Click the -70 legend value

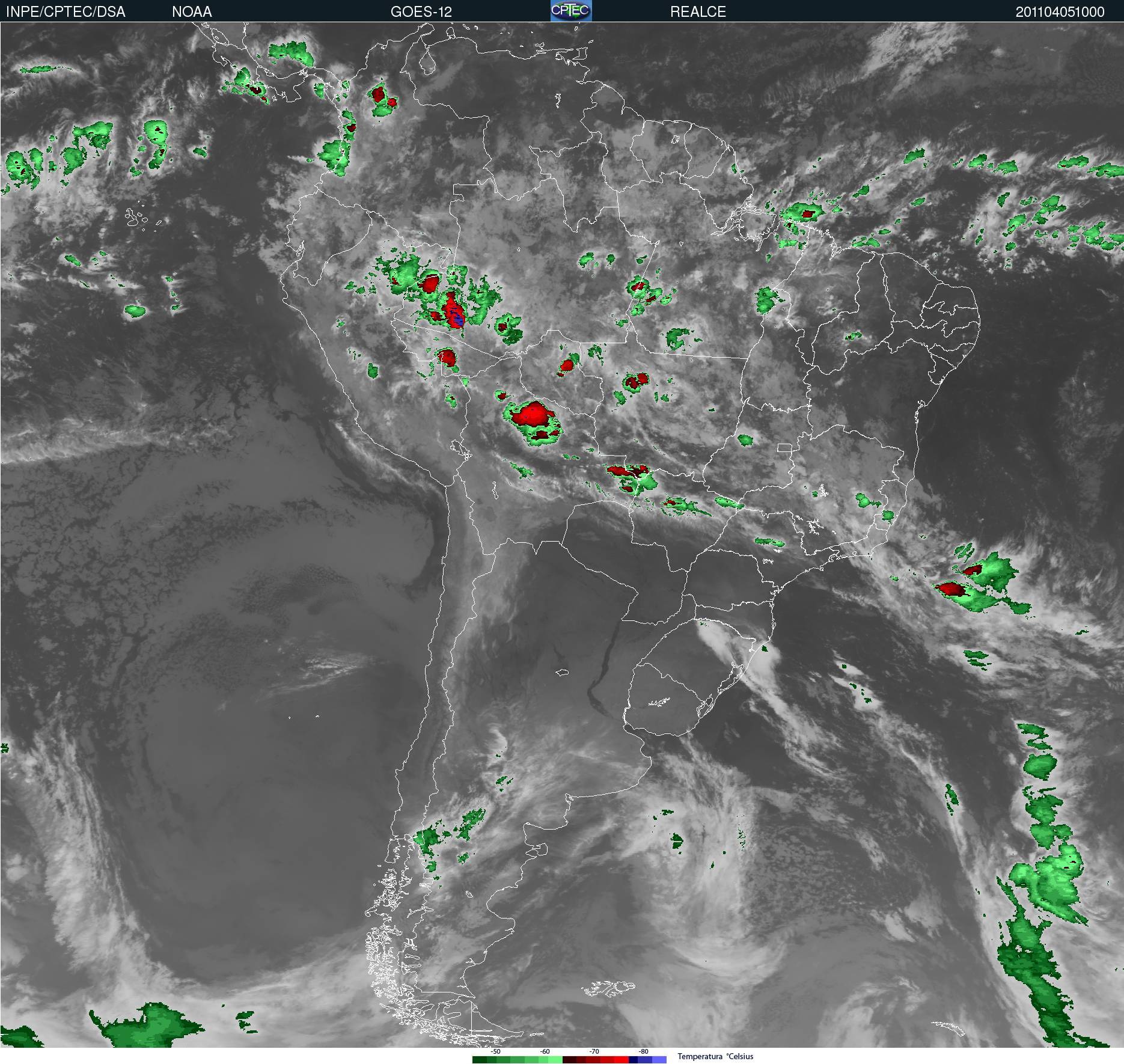coord(594,1051)
